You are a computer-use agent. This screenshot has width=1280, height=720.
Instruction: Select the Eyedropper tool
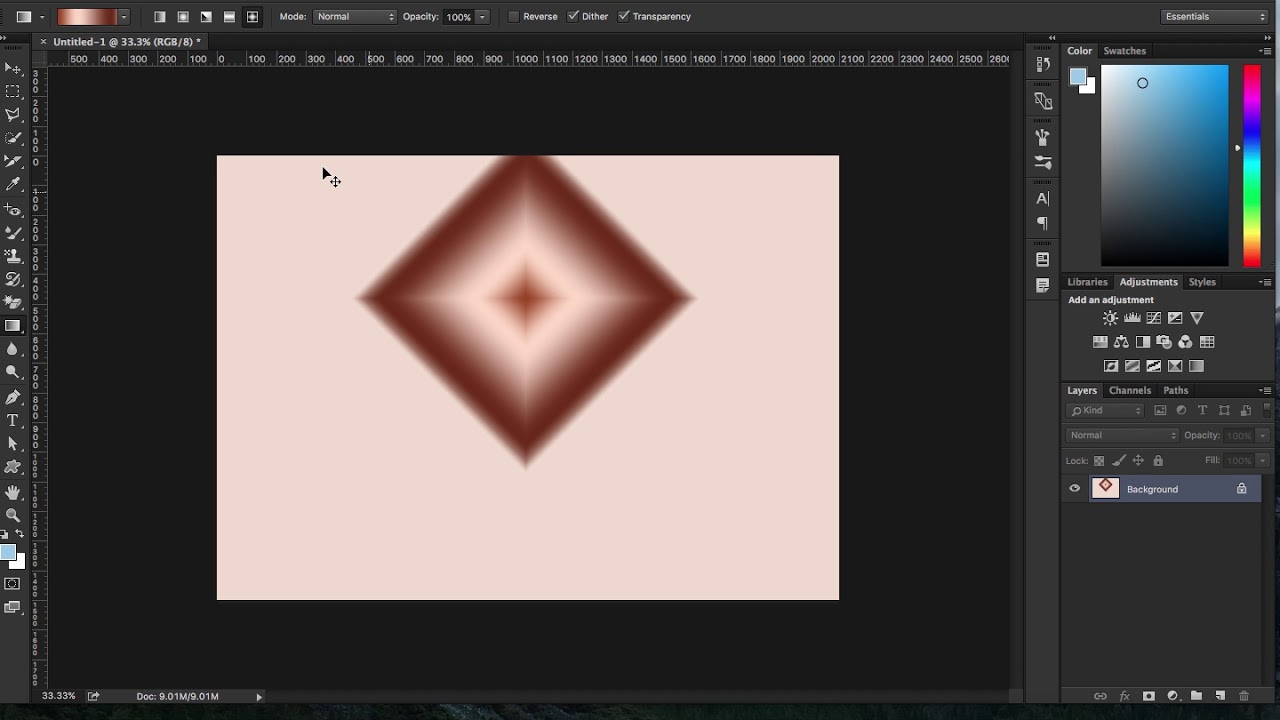pyautogui.click(x=13, y=184)
